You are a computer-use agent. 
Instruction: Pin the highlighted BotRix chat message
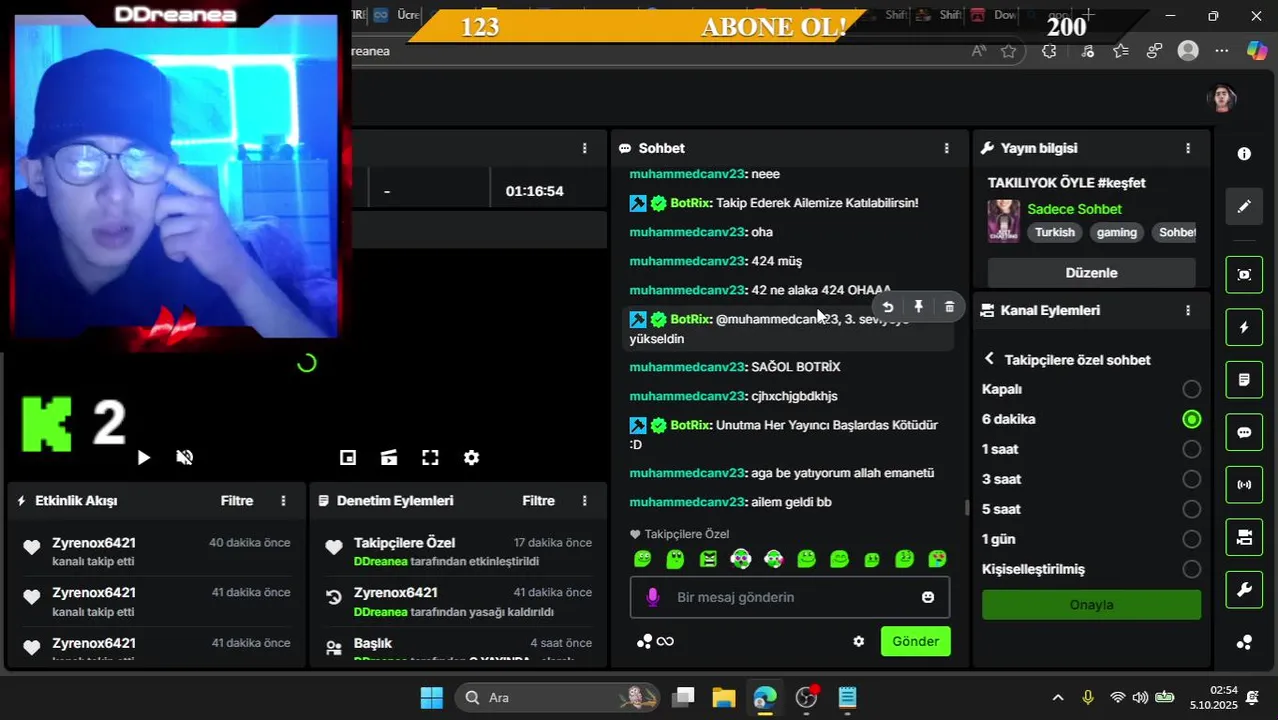pyautogui.click(x=918, y=307)
